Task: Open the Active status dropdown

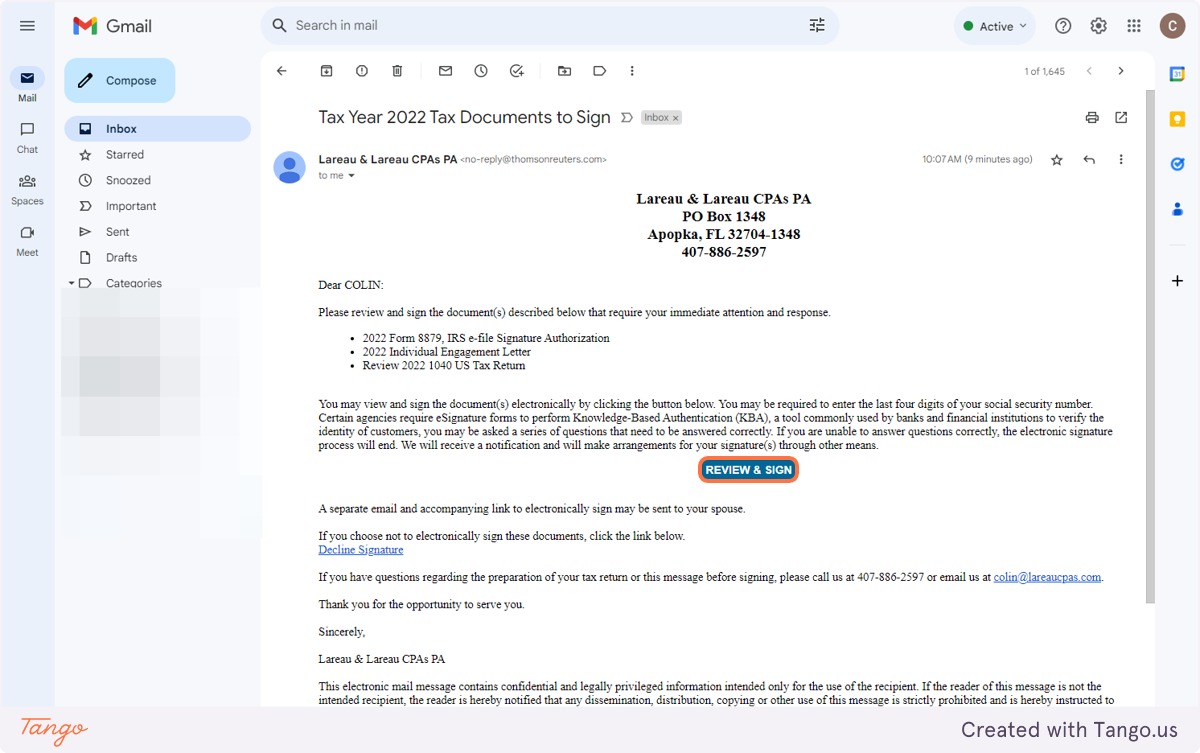Action: click(x=995, y=26)
